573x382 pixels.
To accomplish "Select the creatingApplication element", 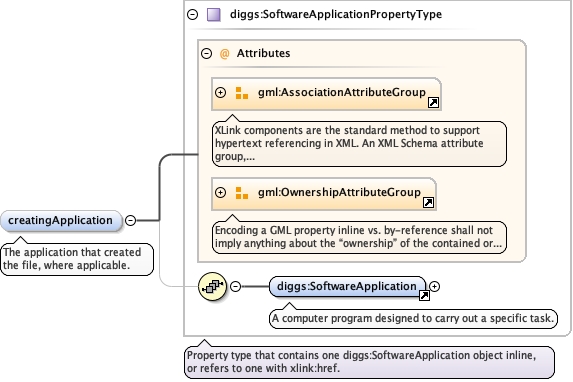I will [61, 220].
